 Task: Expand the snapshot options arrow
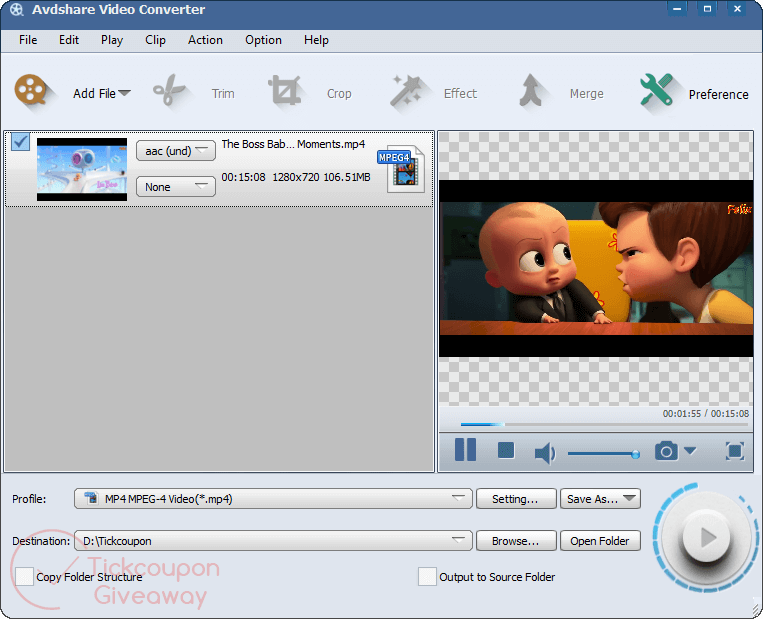tap(690, 451)
